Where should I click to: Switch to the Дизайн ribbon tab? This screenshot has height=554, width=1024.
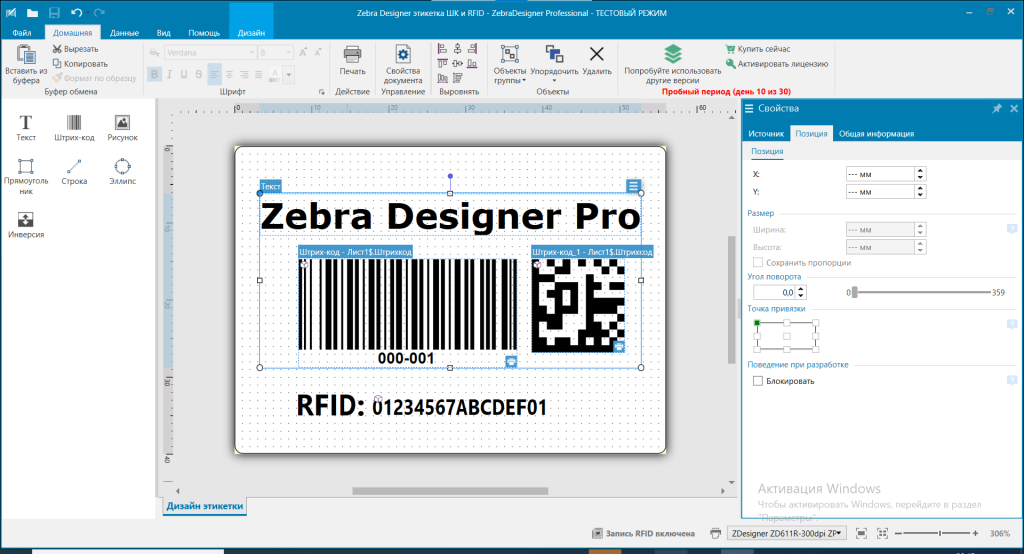[251, 33]
